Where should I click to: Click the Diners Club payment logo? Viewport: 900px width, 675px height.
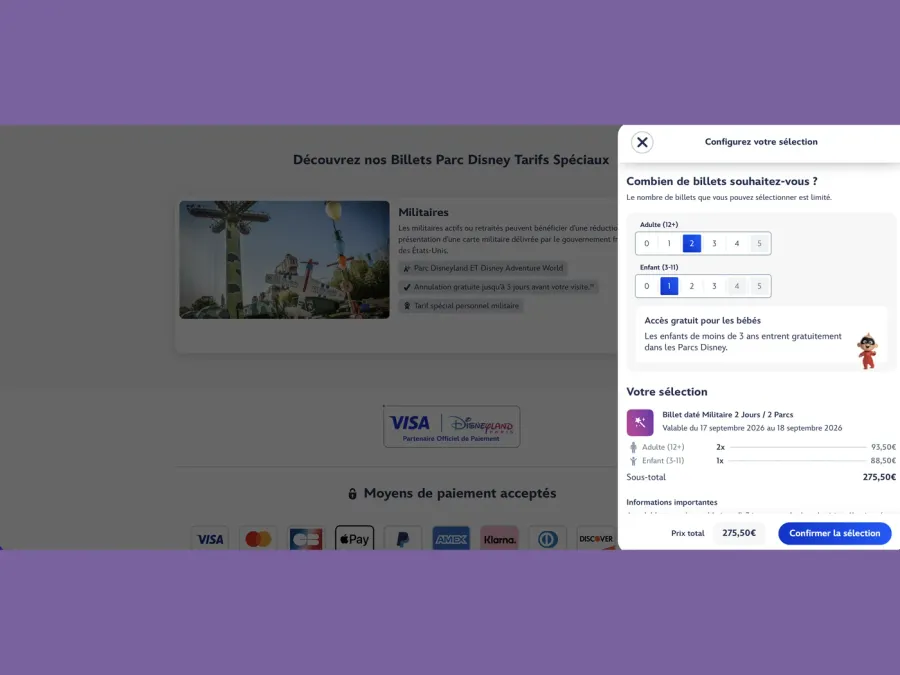pos(547,539)
